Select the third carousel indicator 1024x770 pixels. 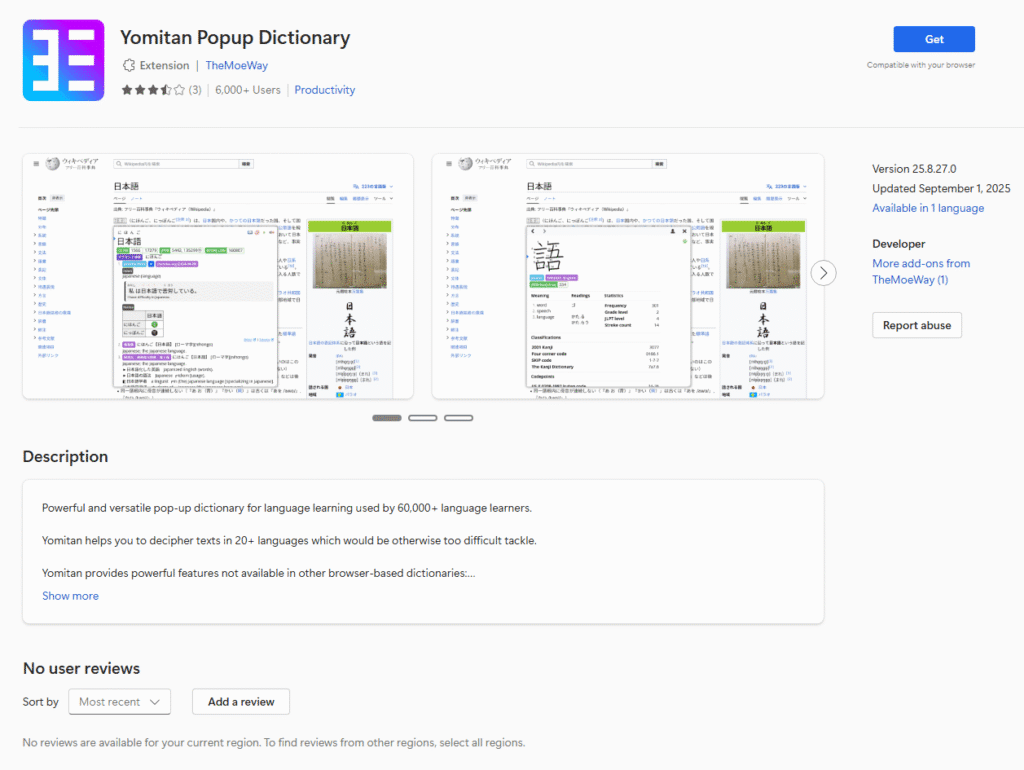point(458,417)
